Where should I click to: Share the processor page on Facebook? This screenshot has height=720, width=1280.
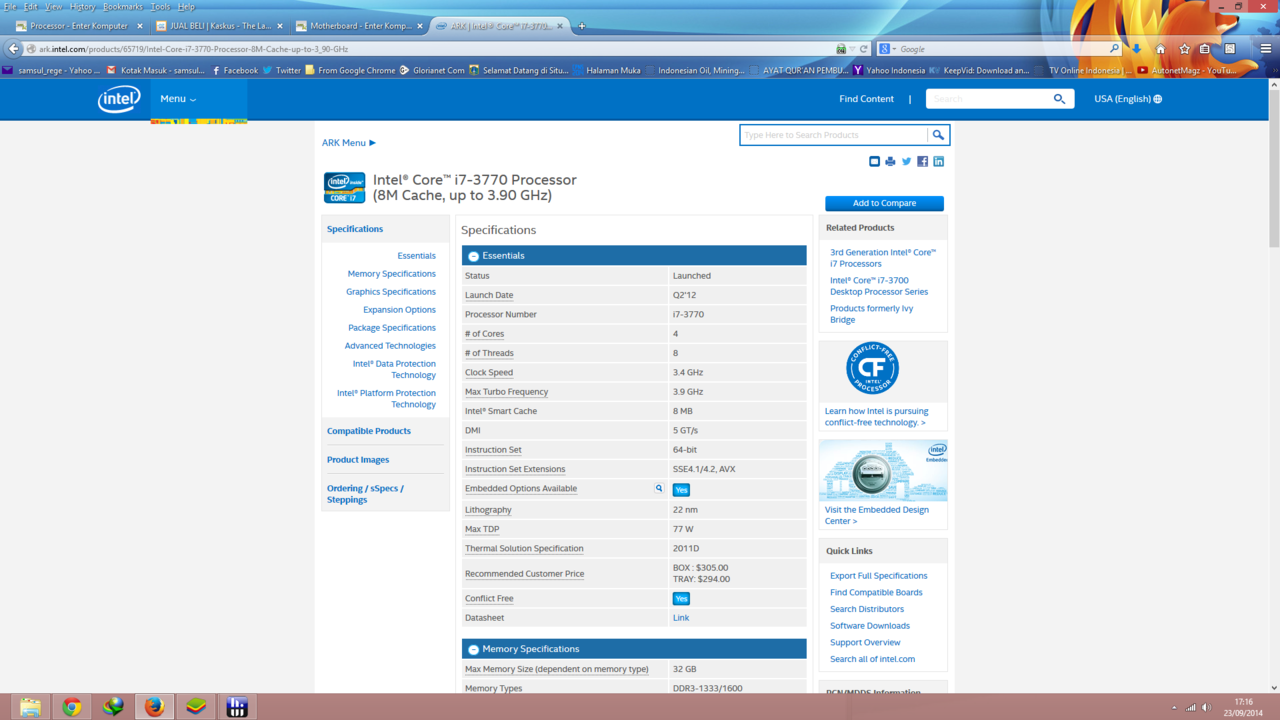tap(922, 161)
